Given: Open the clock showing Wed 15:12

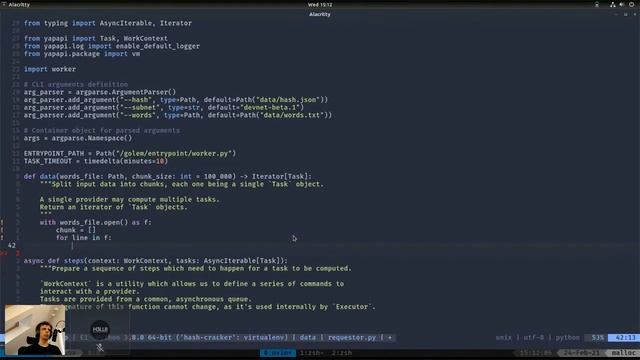Looking at the screenshot, I should click(x=320, y=4).
